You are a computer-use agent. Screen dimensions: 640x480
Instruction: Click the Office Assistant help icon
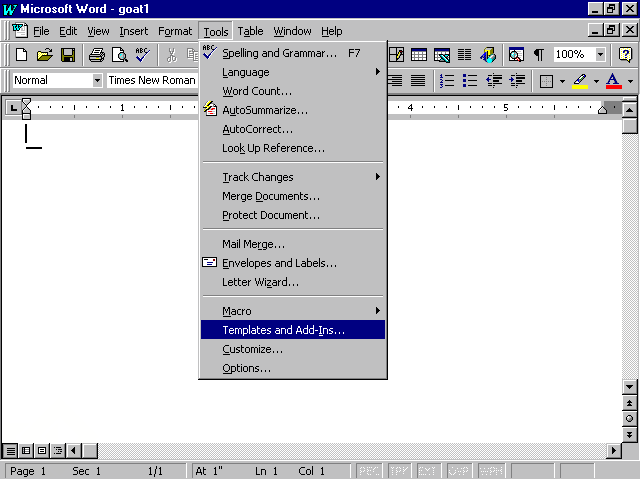pyautogui.click(x=625, y=54)
